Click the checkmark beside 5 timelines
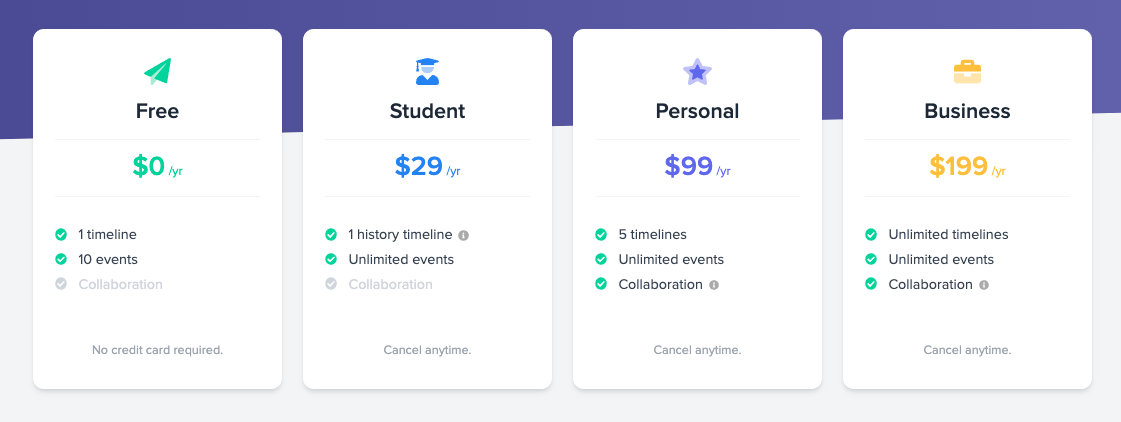The width and height of the screenshot is (1121, 422). point(601,235)
